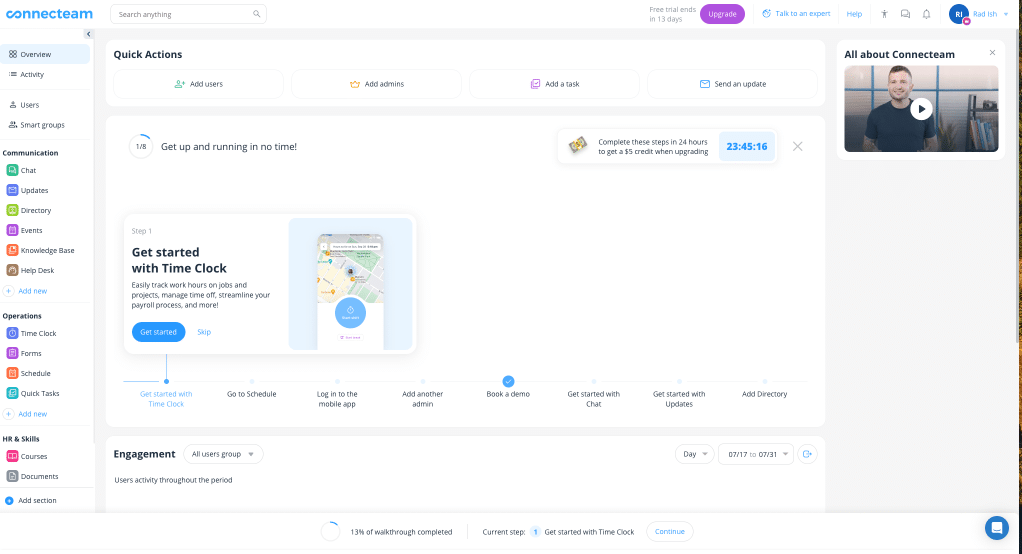This screenshot has width=1022, height=554.
Task: Click the 1/8 progress circle indicator
Action: click(x=141, y=146)
